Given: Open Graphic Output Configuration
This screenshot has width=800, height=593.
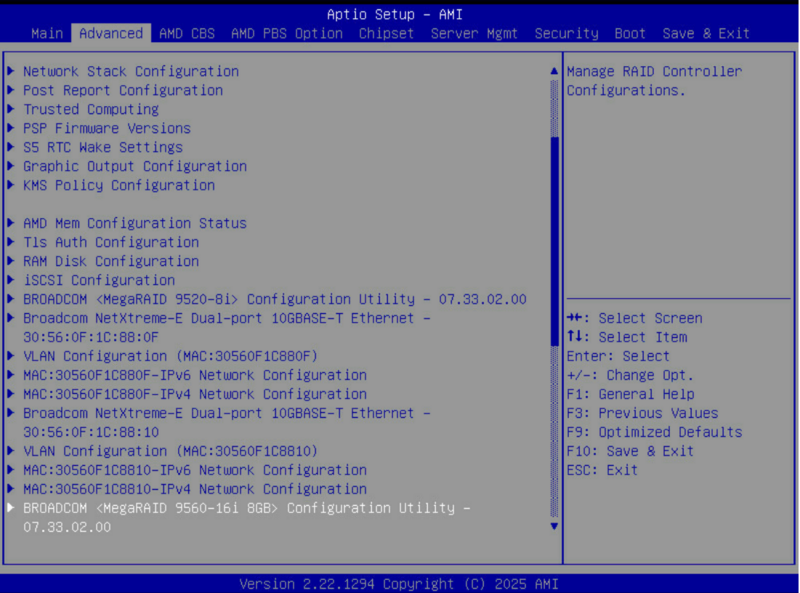Looking at the screenshot, I should tap(135, 166).
